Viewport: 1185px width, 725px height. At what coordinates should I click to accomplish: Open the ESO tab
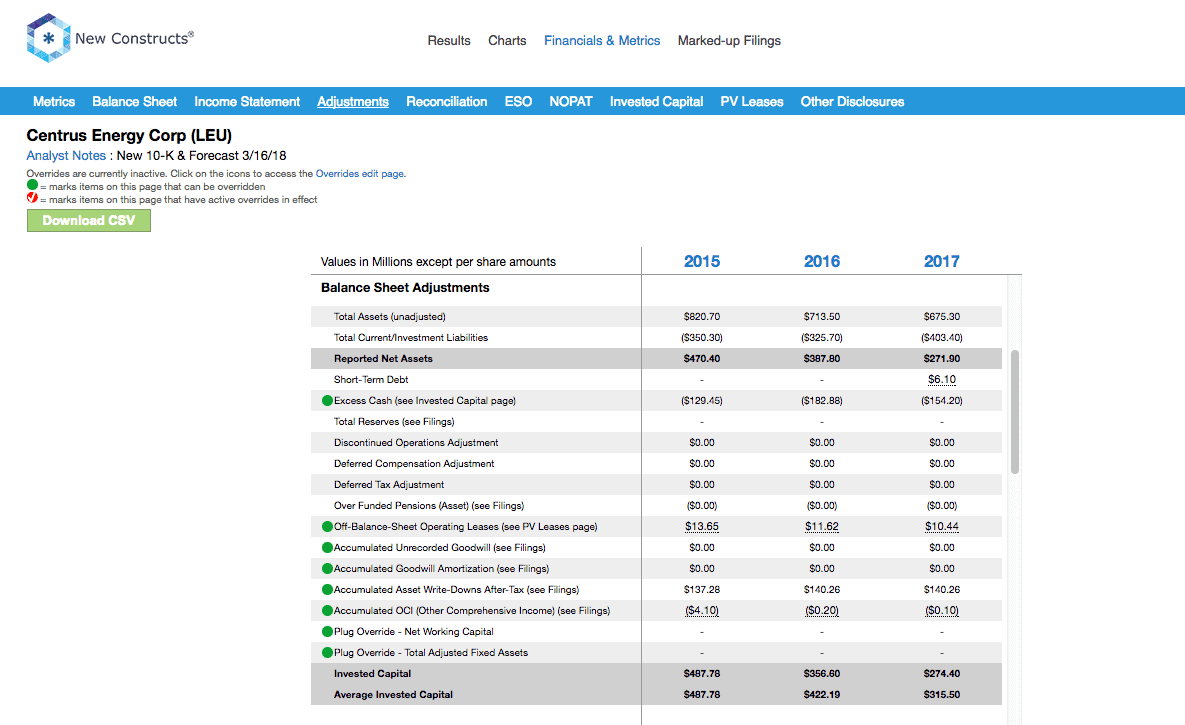coord(518,101)
